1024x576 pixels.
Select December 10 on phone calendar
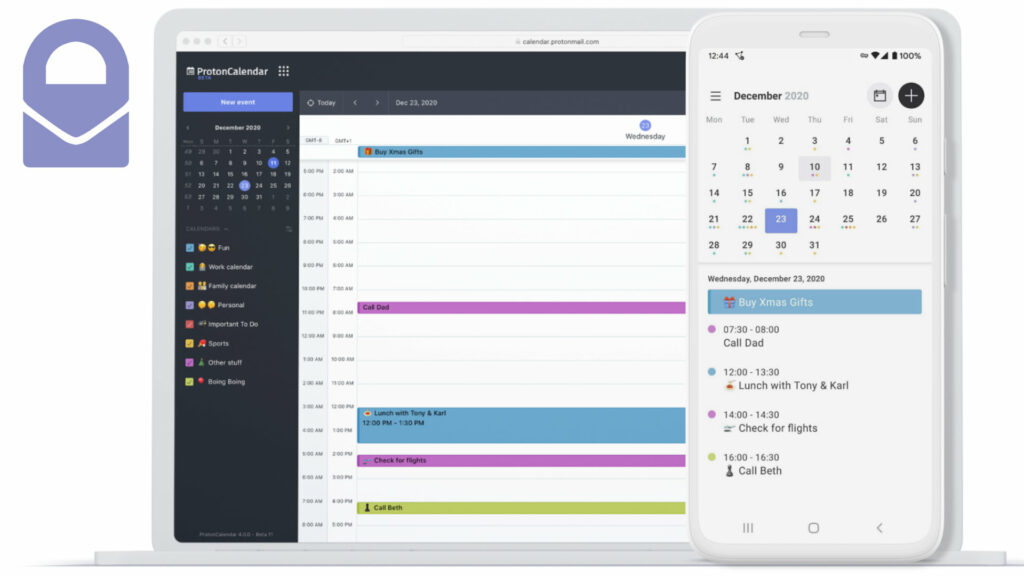point(814,168)
